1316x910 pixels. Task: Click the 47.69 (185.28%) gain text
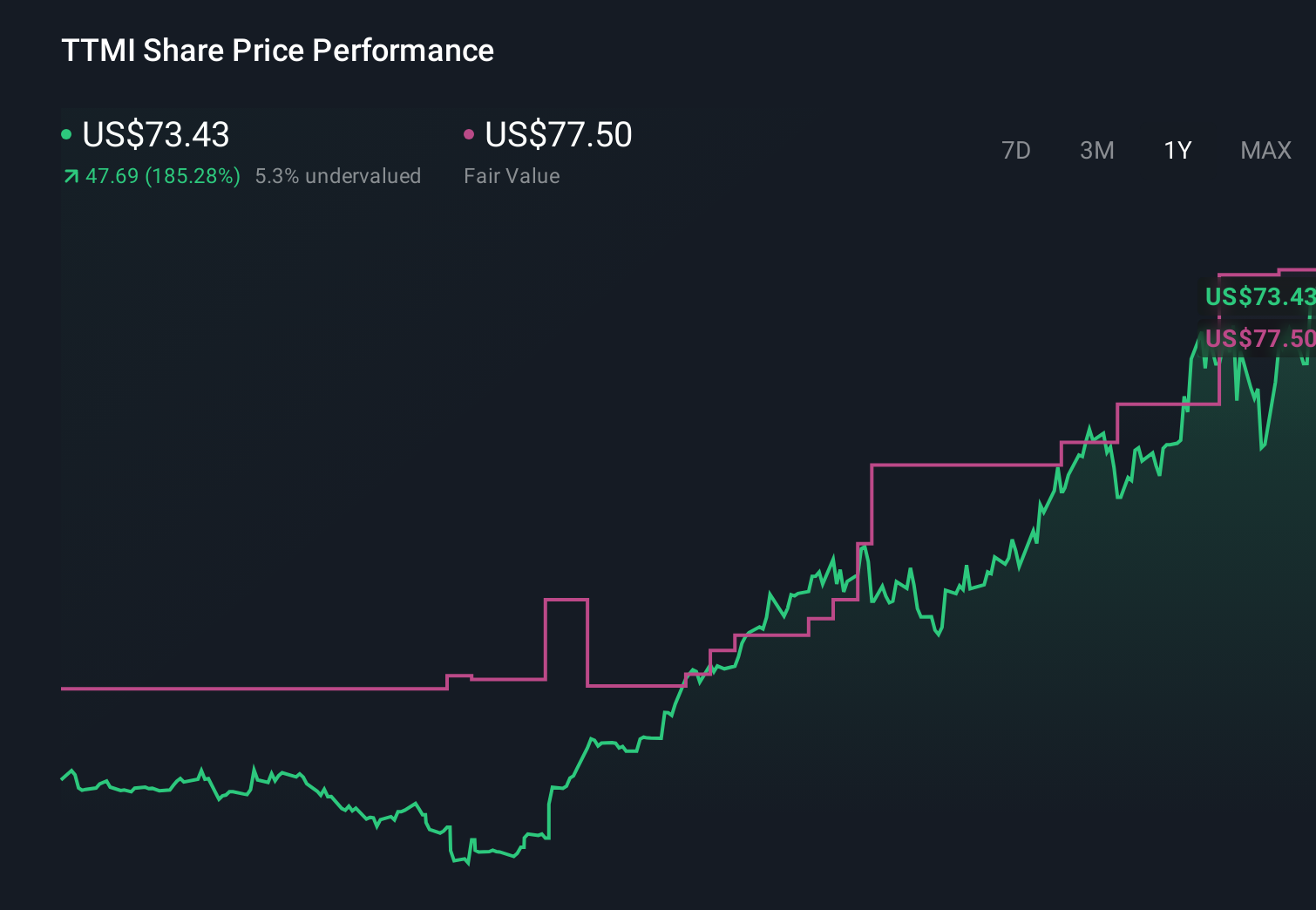162,175
